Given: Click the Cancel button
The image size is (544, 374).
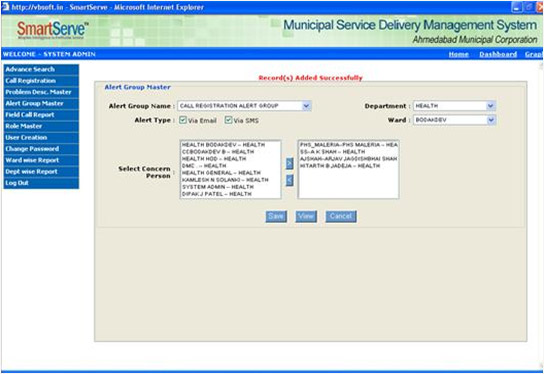Looking at the screenshot, I should [x=341, y=216].
